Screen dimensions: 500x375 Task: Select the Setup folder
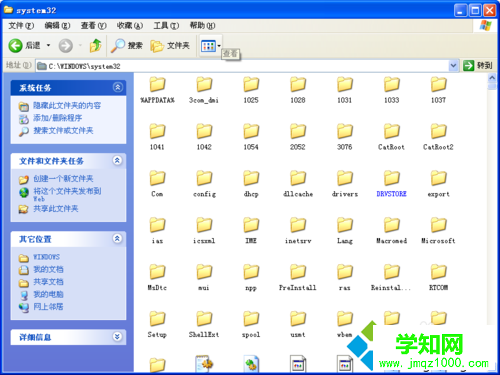157,325
